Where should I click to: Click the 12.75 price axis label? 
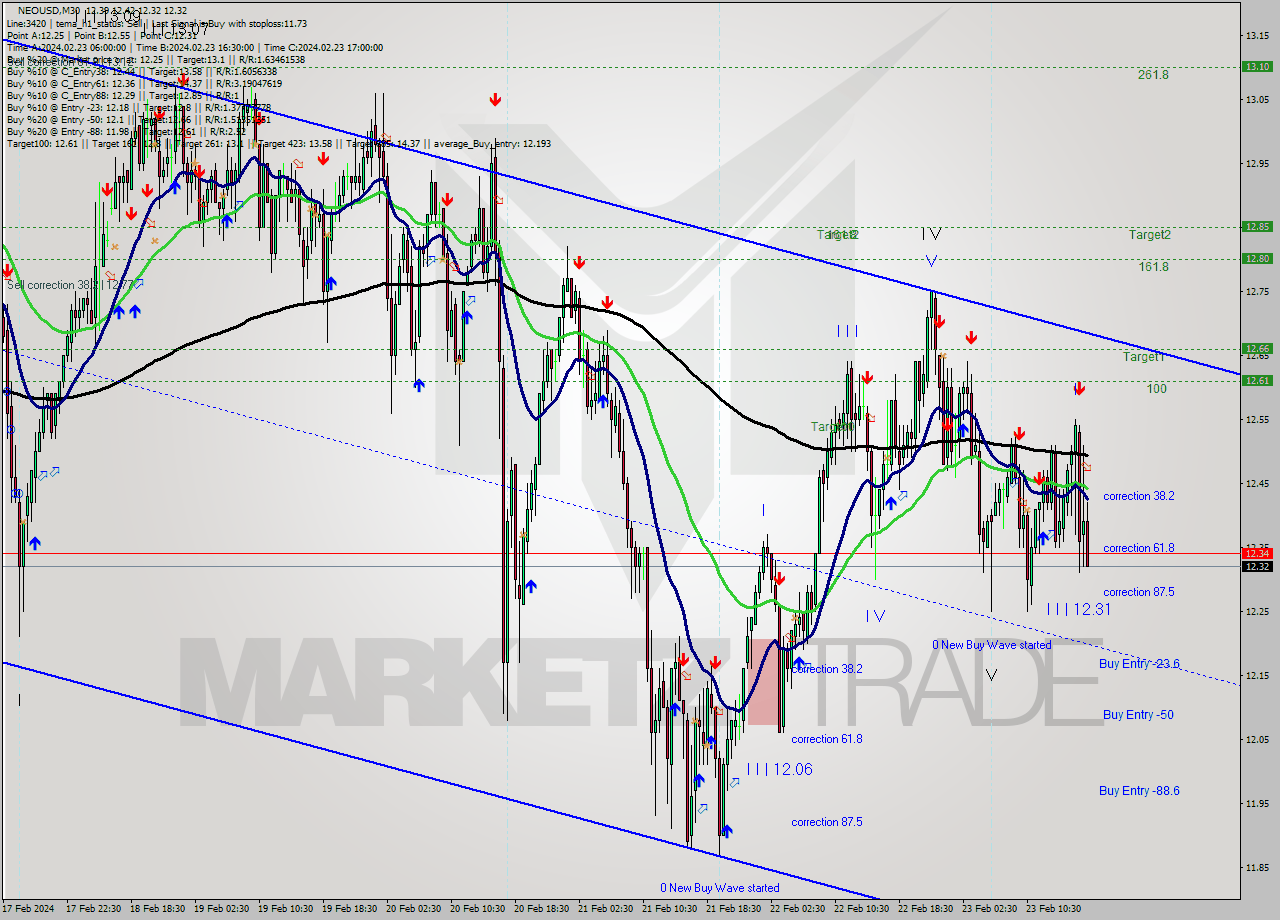pyautogui.click(x=1256, y=292)
